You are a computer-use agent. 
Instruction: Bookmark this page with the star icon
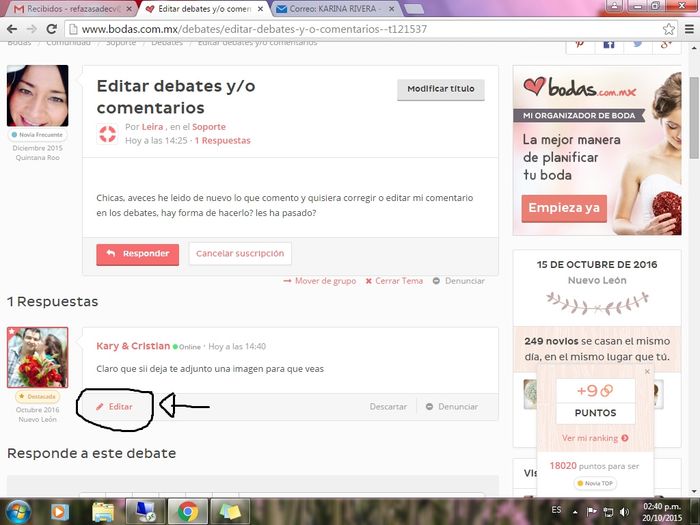pyautogui.click(x=668, y=29)
